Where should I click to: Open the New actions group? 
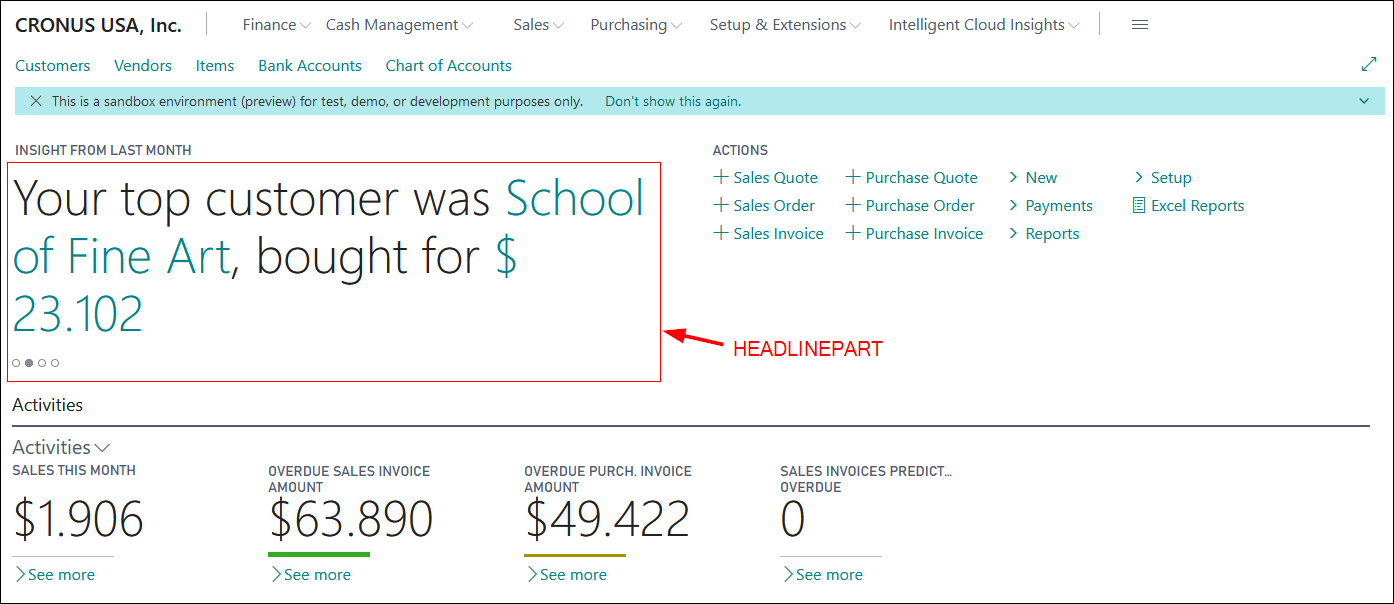tap(1041, 177)
